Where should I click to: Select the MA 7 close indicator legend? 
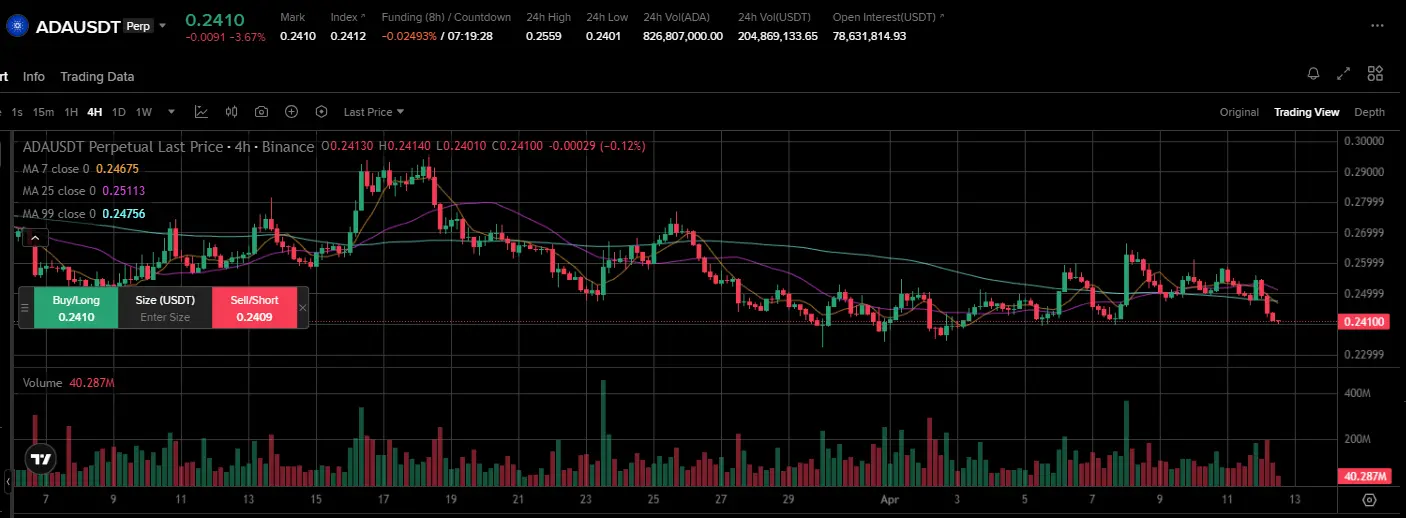pyautogui.click(x=80, y=169)
